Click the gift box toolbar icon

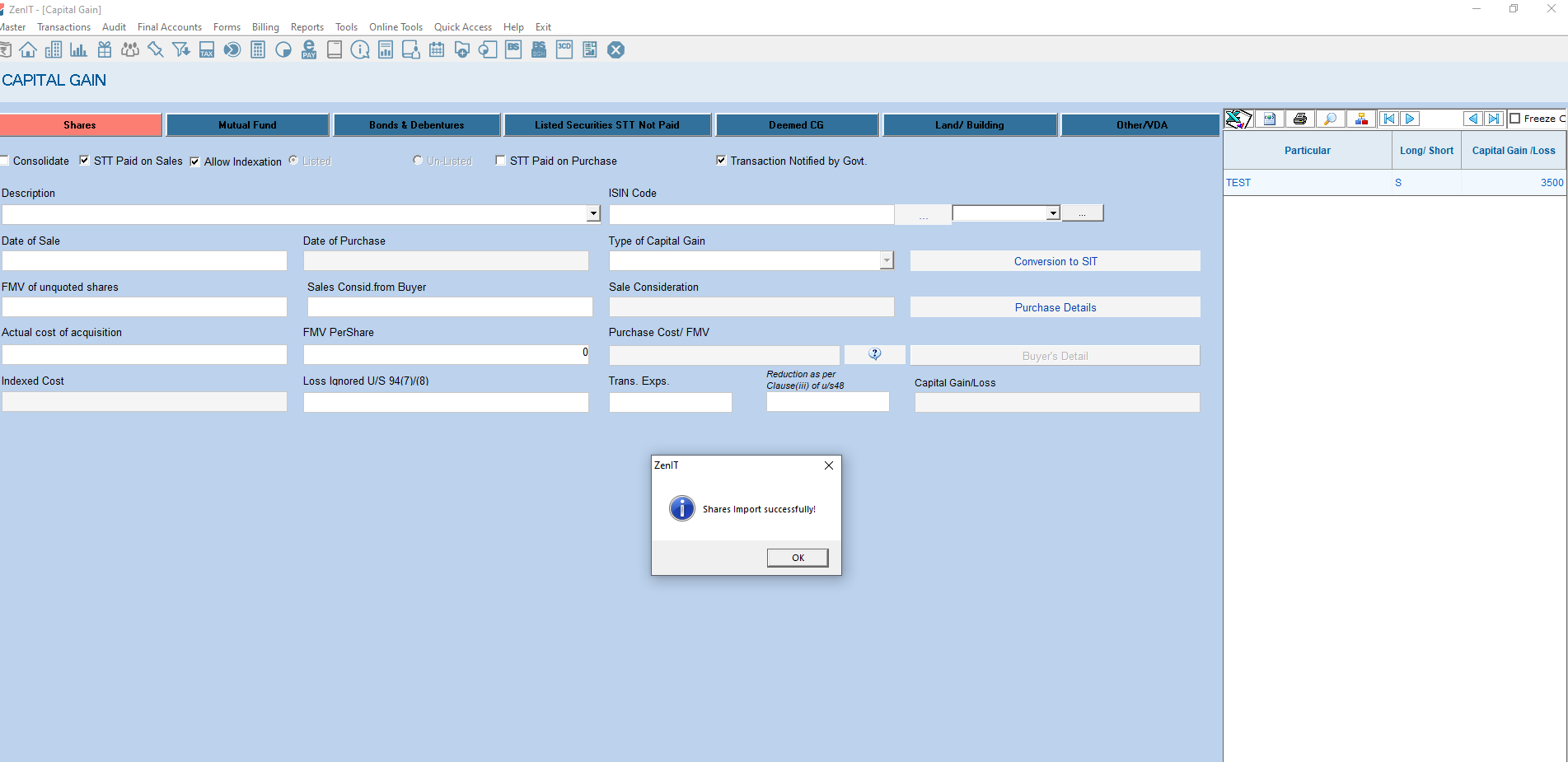105,50
